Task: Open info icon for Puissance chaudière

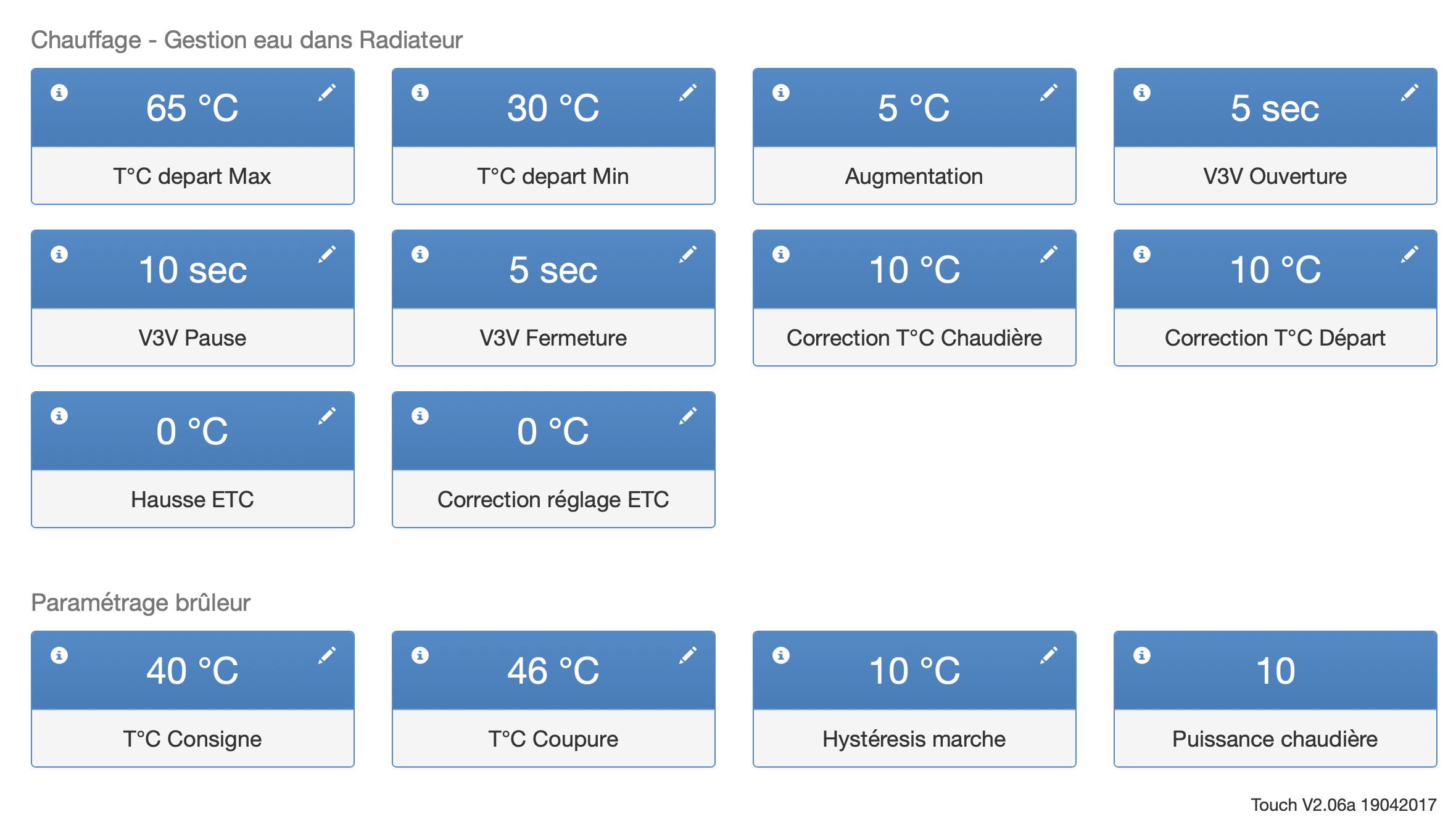Action: 1142,655
